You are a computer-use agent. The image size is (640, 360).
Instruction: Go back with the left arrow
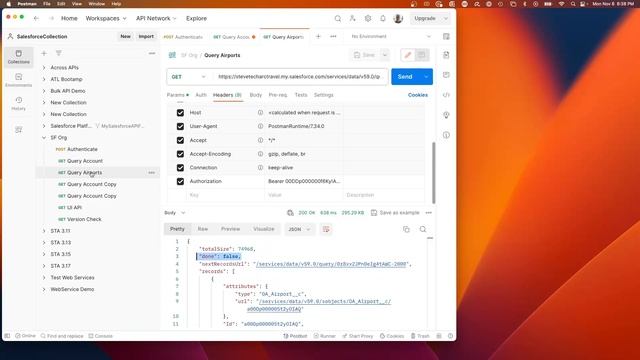(x=36, y=18)
